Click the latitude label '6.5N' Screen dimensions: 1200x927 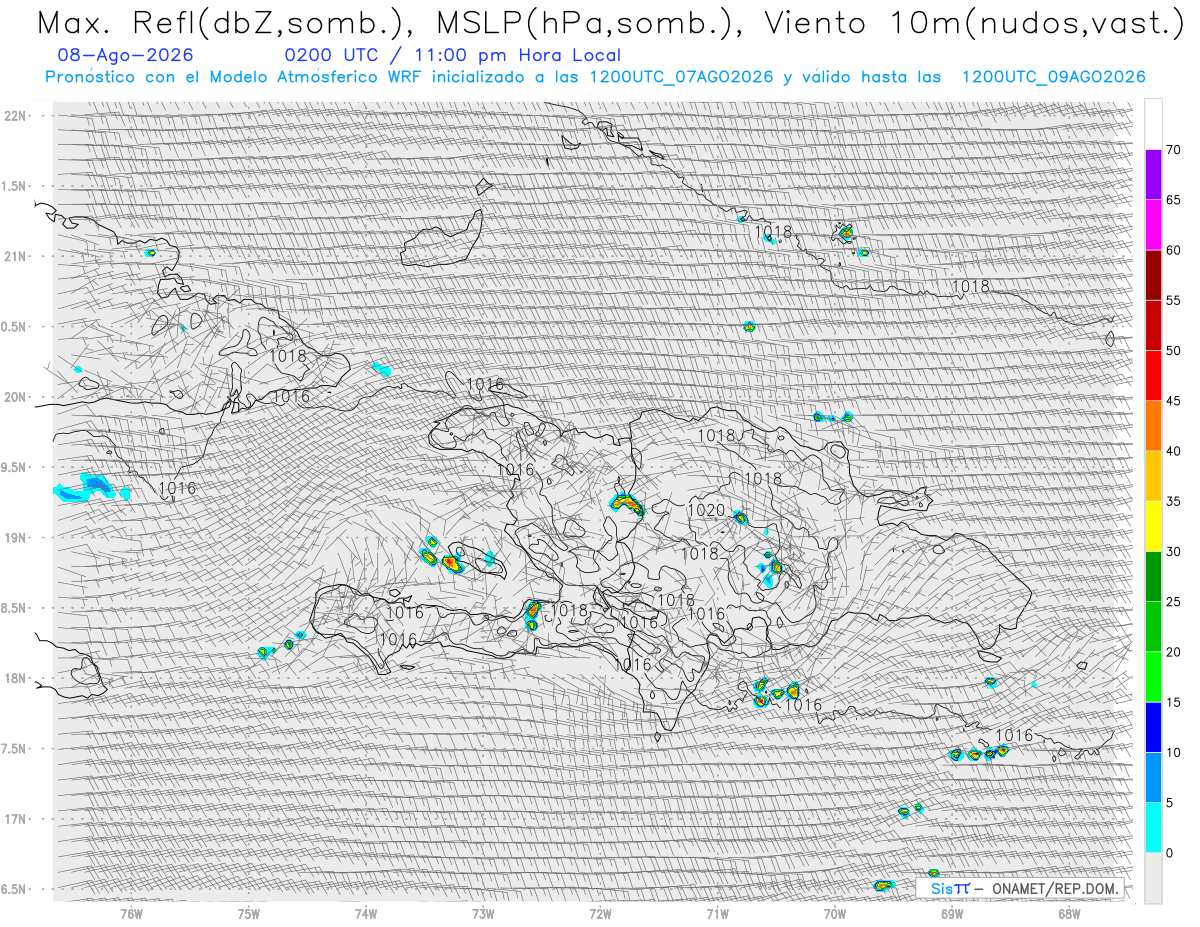[x=14, y=889]
